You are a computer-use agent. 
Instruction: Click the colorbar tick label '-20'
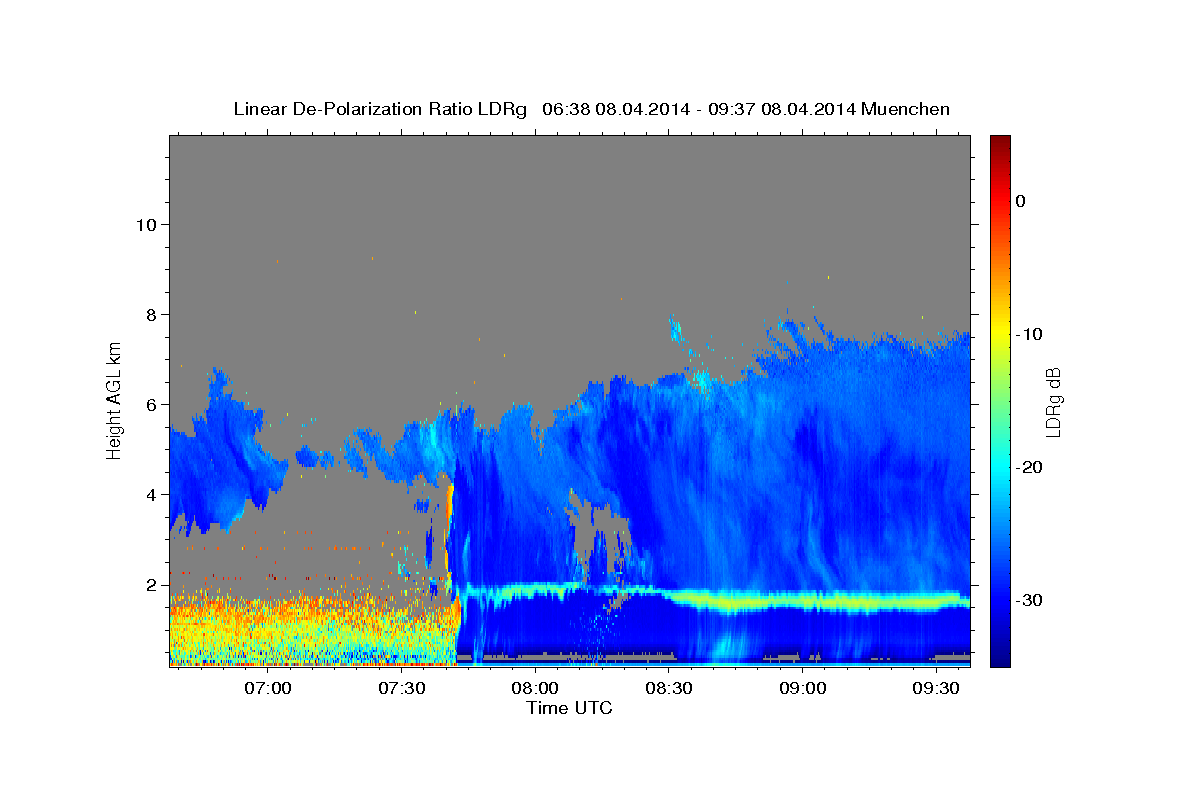click(1029, 467)
